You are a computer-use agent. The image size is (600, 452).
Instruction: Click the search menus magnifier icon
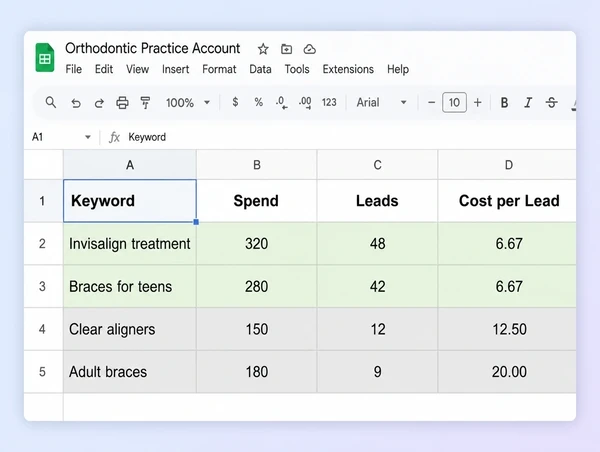[51, 102]
